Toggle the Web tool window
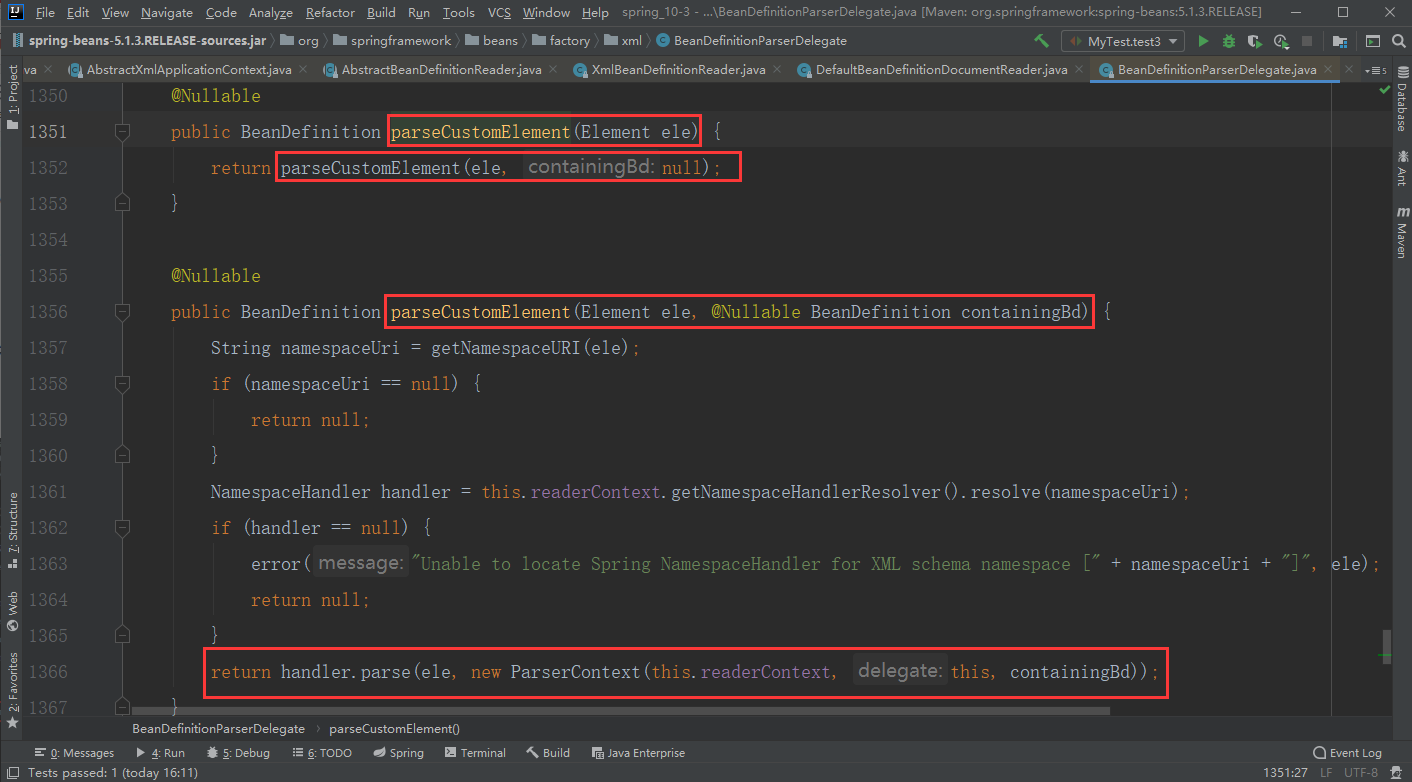Image resolution: width=1412 pixels, height=782 pixels. [x=12, y=610]
